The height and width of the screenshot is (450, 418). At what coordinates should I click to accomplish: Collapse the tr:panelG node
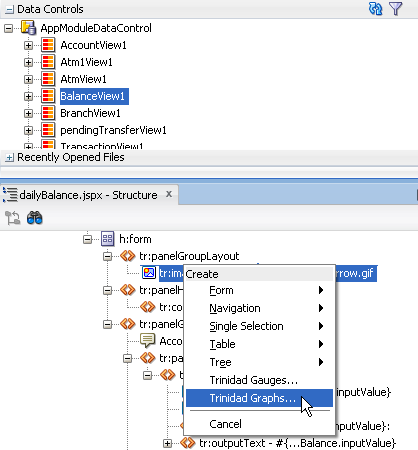click(107, 324)
